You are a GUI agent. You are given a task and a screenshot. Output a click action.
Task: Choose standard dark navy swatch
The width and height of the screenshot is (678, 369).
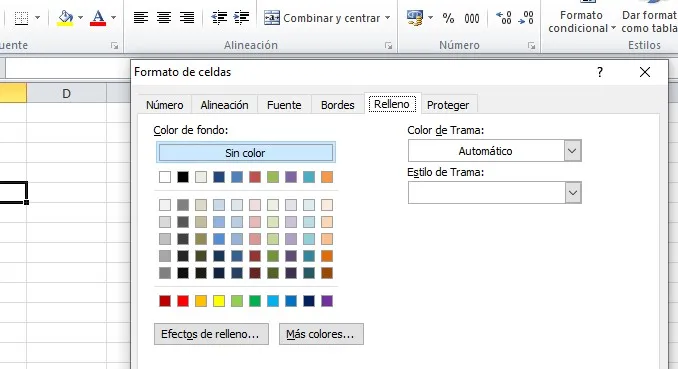309,301
